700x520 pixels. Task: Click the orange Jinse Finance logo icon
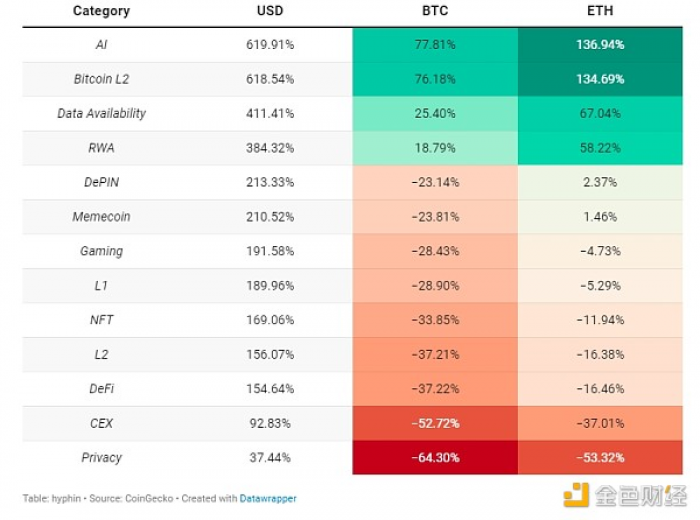click(576, 495)
